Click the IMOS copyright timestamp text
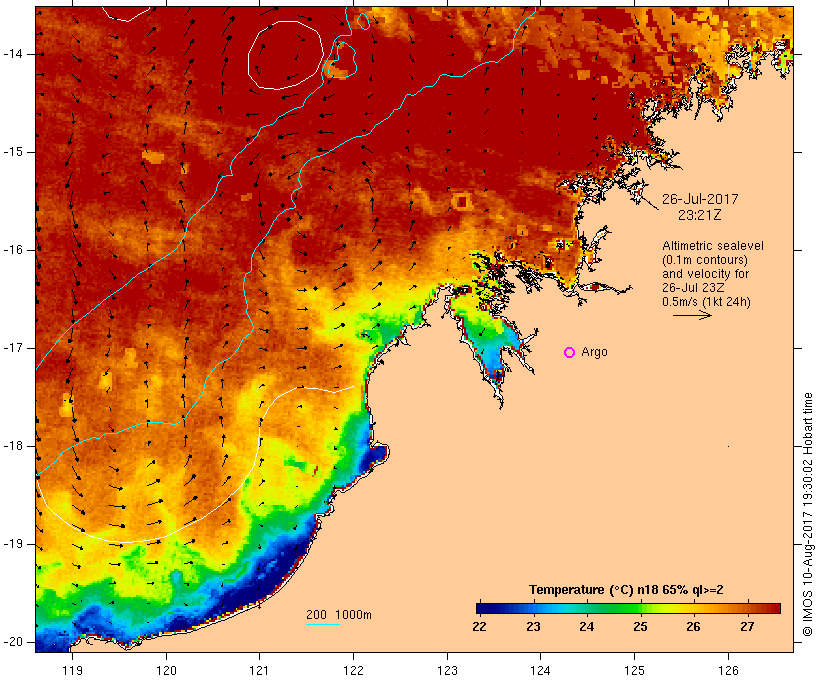 tap(808, 515)
